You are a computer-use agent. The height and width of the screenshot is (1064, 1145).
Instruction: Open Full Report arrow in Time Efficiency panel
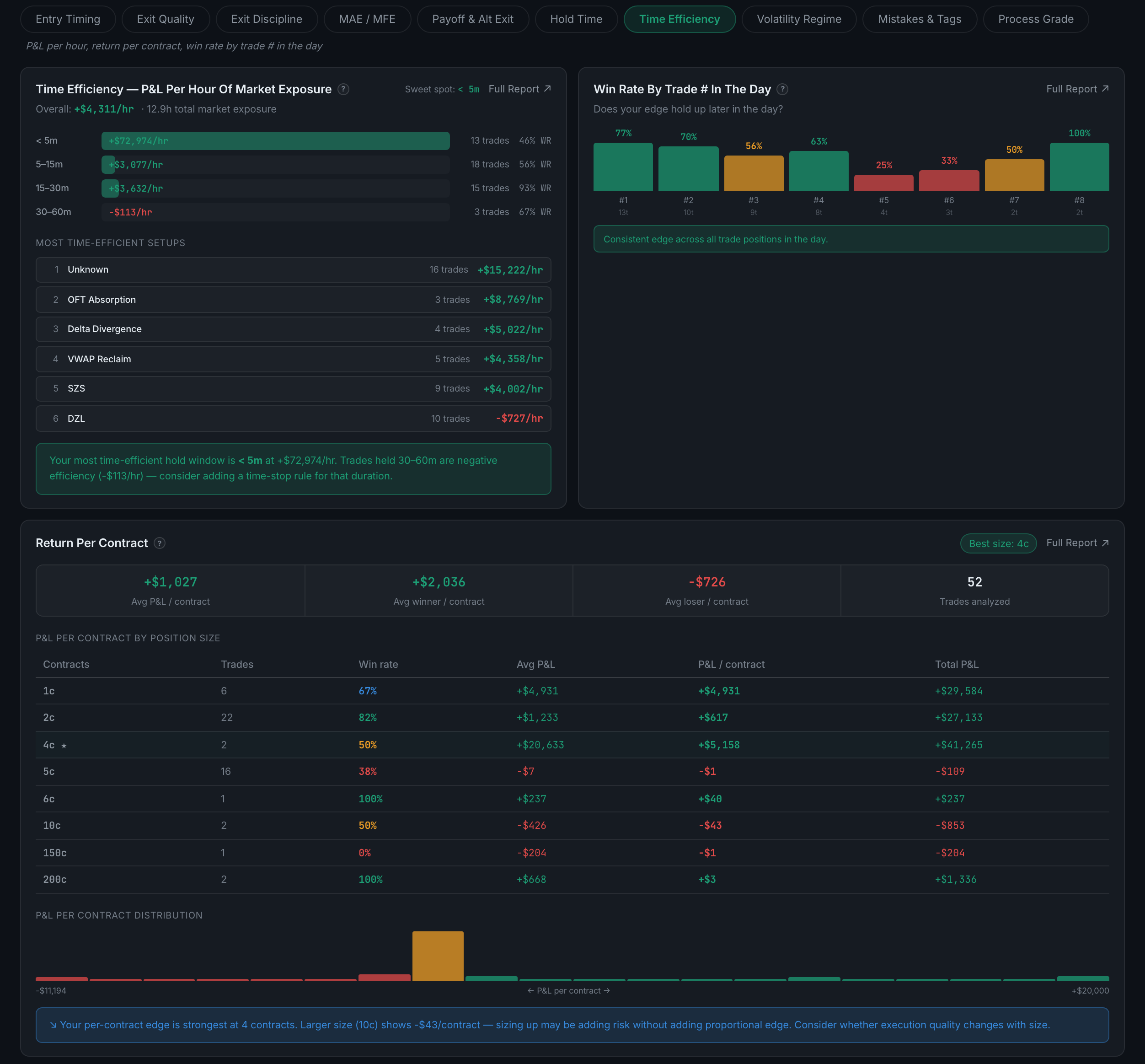[547, 89]
